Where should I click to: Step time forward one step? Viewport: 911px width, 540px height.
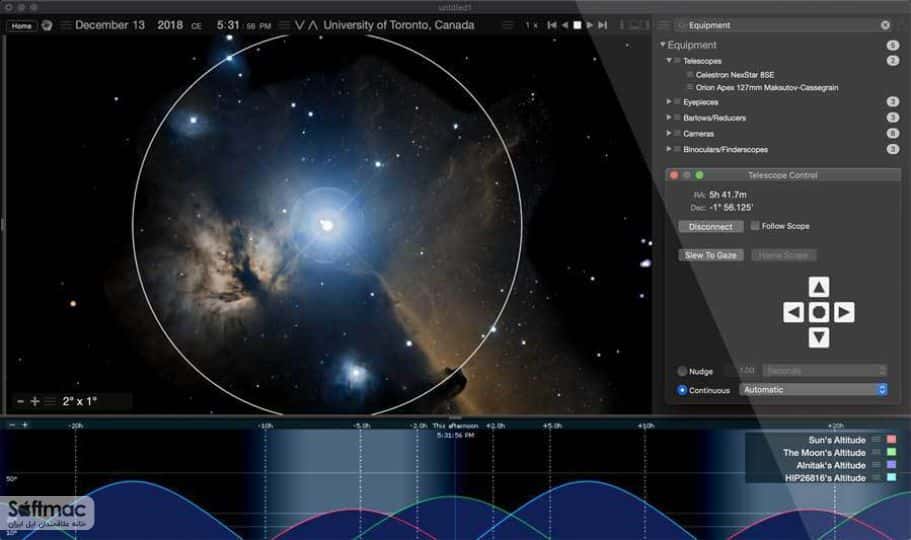602,25
